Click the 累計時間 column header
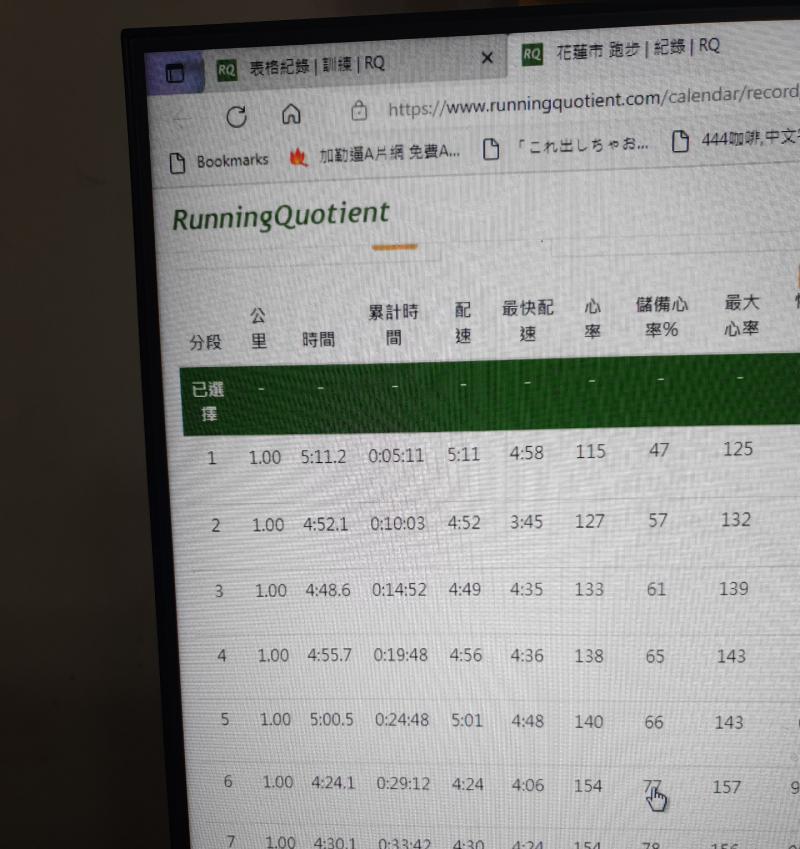The image size is (800, 849). (x=394, y=324)
